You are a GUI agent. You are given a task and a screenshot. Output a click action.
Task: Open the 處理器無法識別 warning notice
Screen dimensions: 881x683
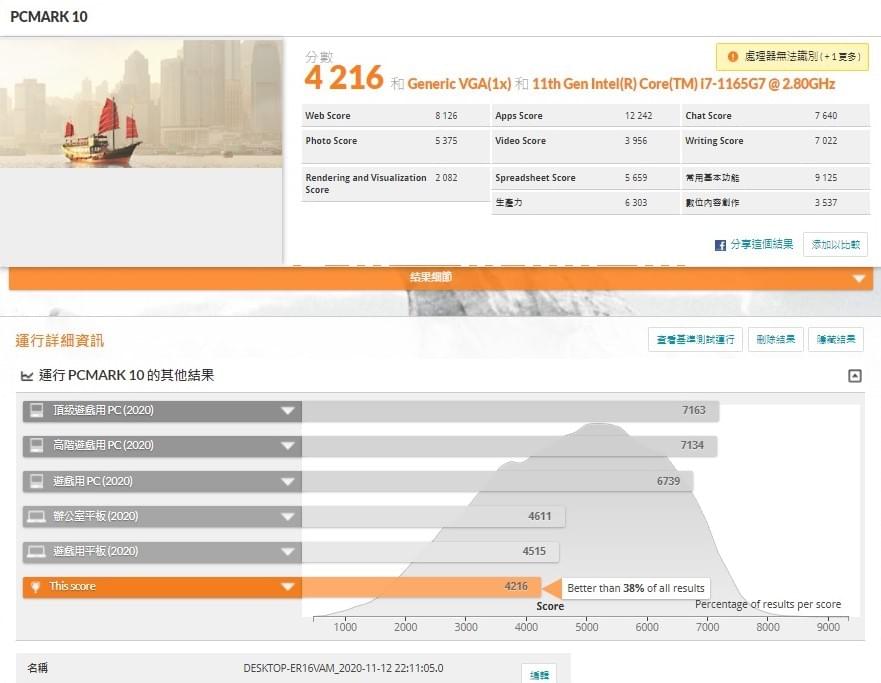point(792,56)
